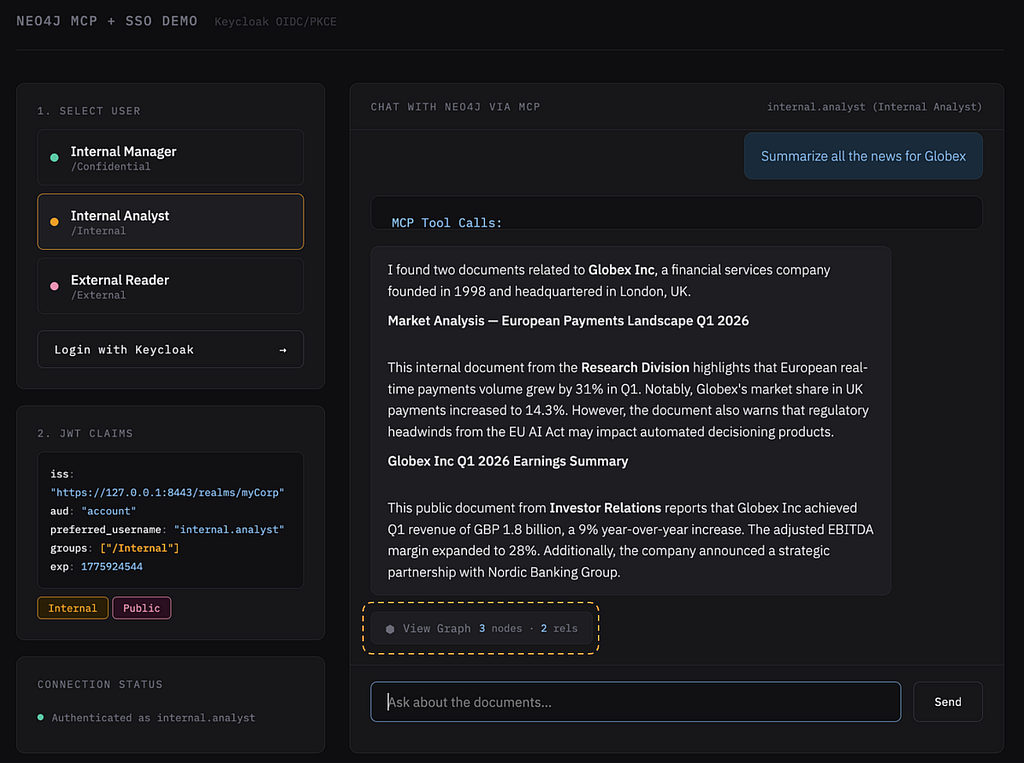Click the green connection status dot
This screenshot has width=1024, height=763.
(40, 717)
